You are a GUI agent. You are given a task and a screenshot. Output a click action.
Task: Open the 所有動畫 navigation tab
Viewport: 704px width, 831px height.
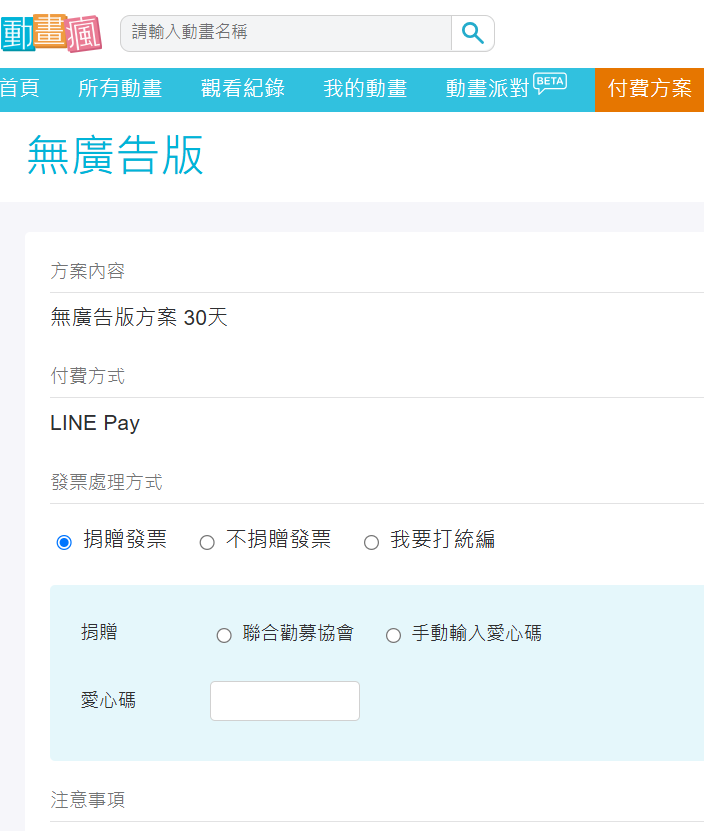pos(120,89)
